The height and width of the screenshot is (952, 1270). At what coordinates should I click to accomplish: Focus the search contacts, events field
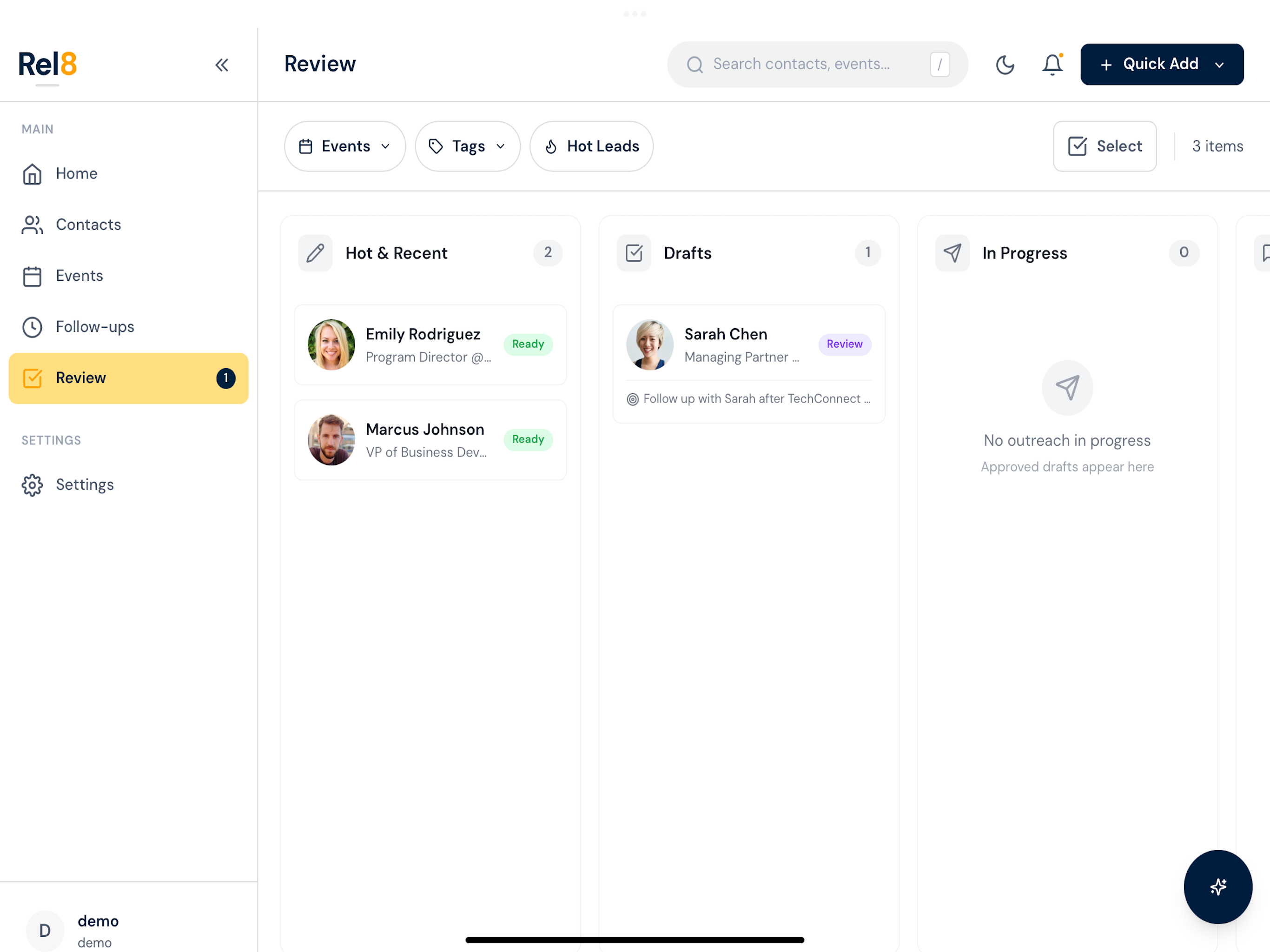pyautogui.click(x=818, y=64)
